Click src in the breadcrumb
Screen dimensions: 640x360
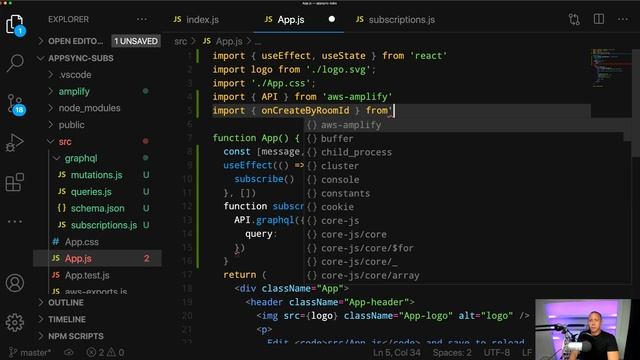tap(180, 41)
